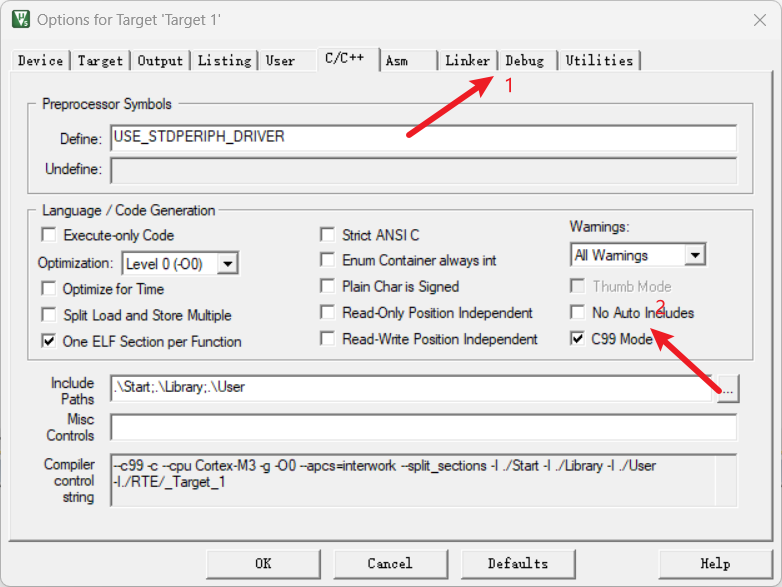Viewport: 782px width, 587px height.
Task: Close the Options for Target dialog
Action: [x=758, y=19]
